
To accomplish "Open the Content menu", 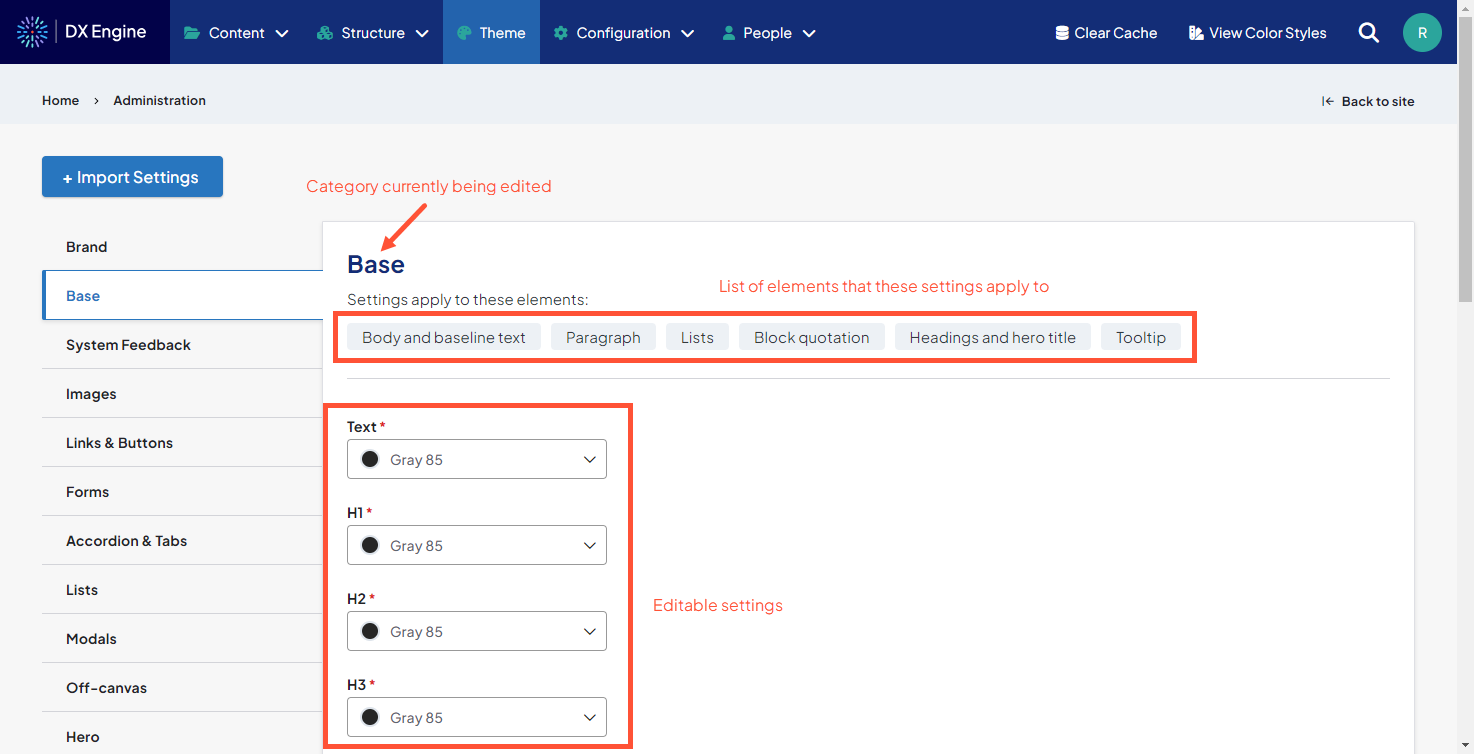I will [236, 32].
